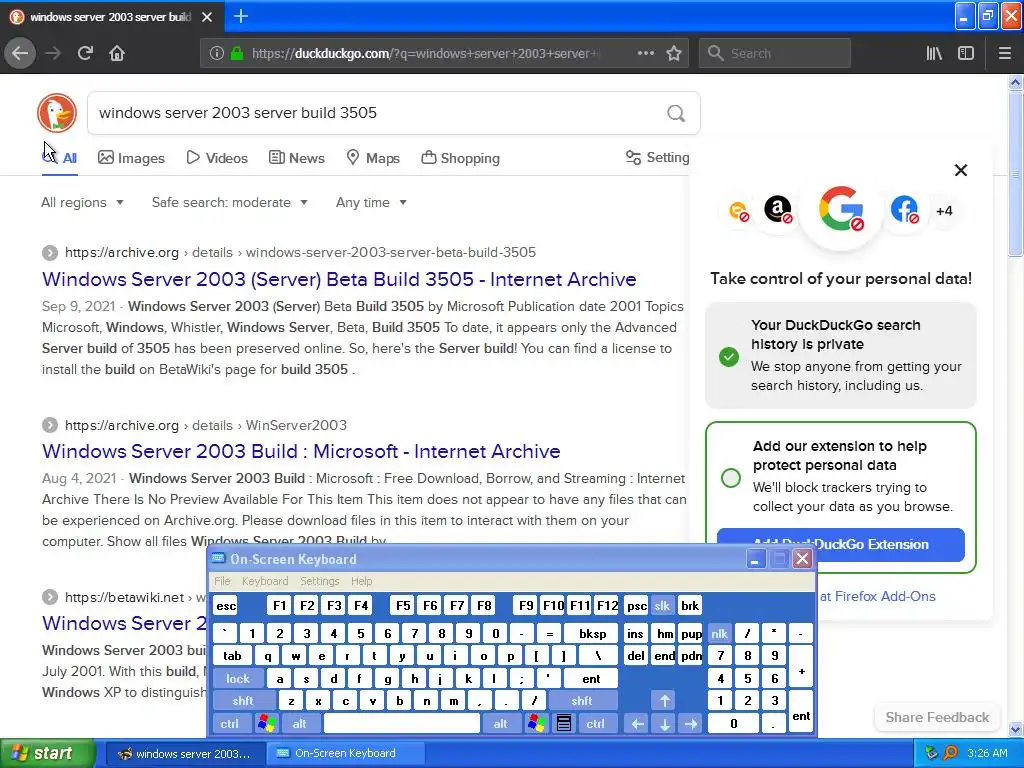Click the Share Feedback button
Image resolution: width=1024 pixels, height=768 pixels.
(937, 717)
